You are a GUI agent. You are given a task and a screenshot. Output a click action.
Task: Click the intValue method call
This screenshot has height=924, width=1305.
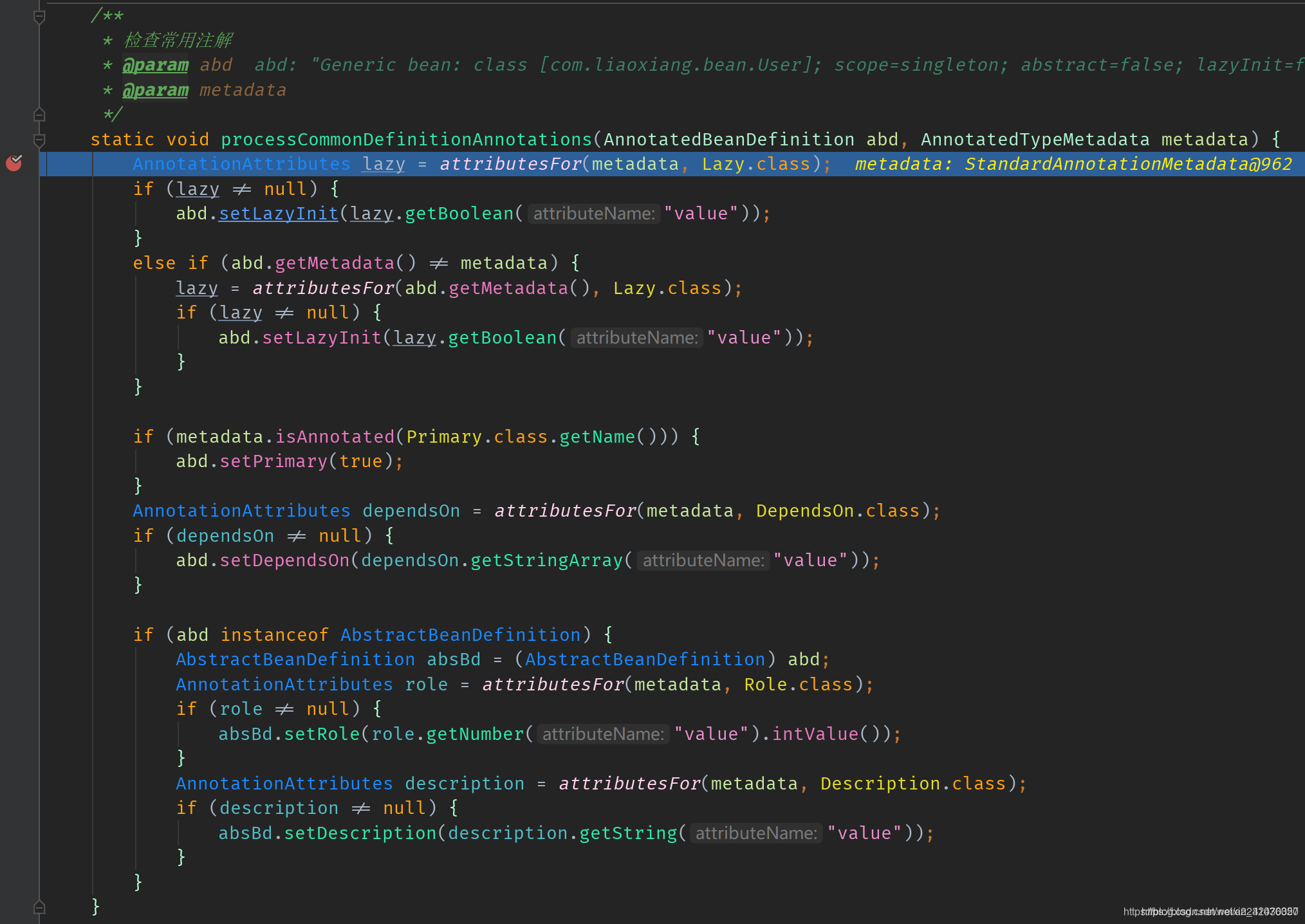[815, 734]
